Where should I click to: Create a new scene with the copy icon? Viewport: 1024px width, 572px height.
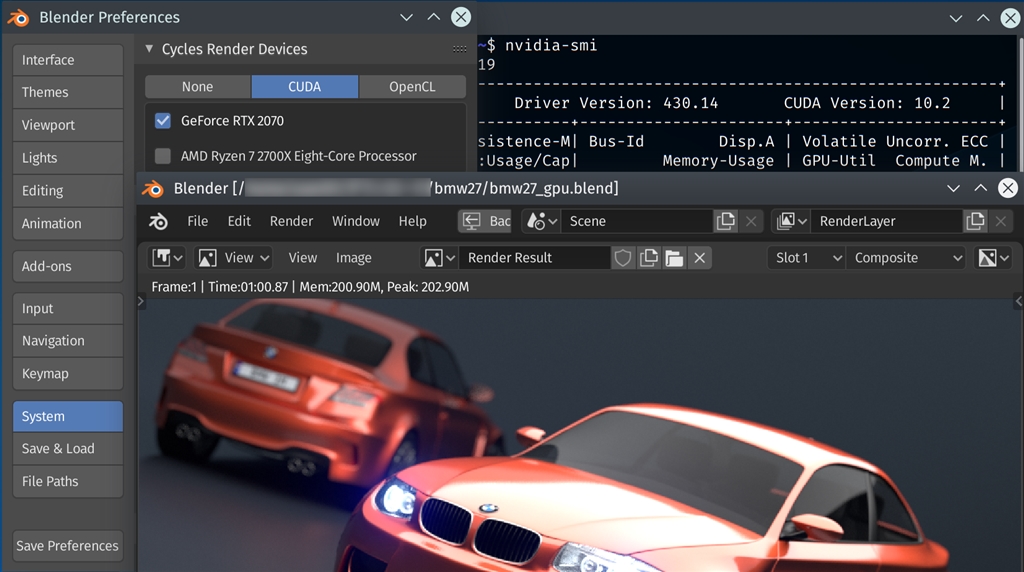(x=726, y=221)
